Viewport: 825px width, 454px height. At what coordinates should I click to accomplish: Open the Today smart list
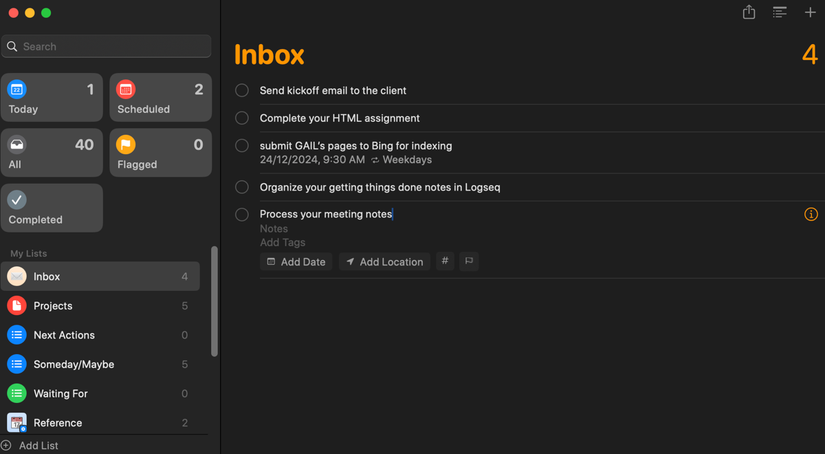click(52, 97)
